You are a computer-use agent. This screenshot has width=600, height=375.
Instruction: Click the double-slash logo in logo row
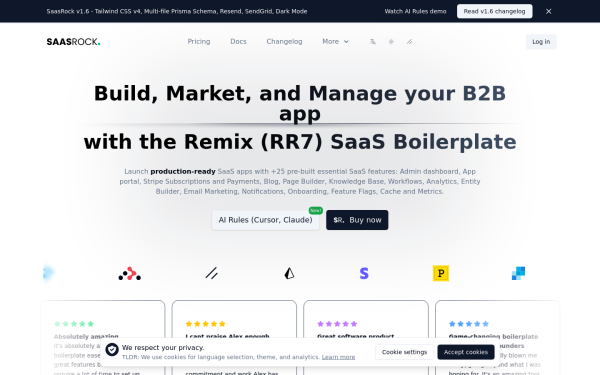(212, 273)
